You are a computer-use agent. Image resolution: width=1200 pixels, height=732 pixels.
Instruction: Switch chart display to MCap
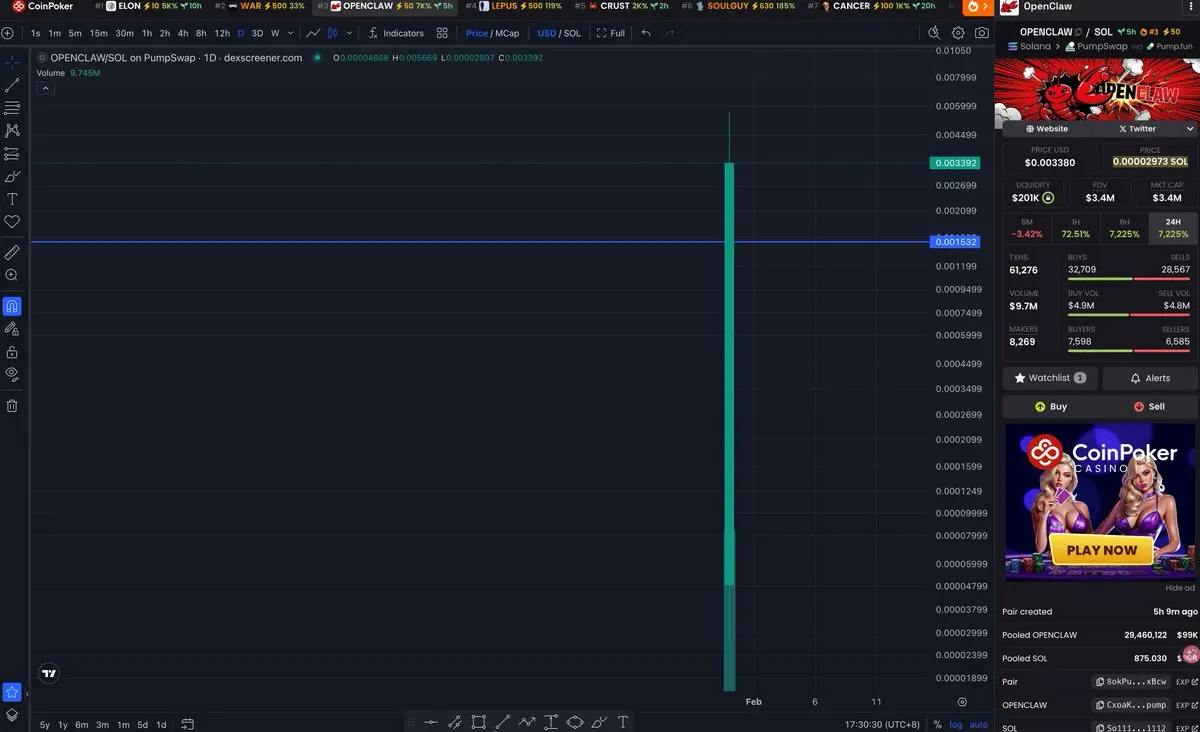coord(508,33)
